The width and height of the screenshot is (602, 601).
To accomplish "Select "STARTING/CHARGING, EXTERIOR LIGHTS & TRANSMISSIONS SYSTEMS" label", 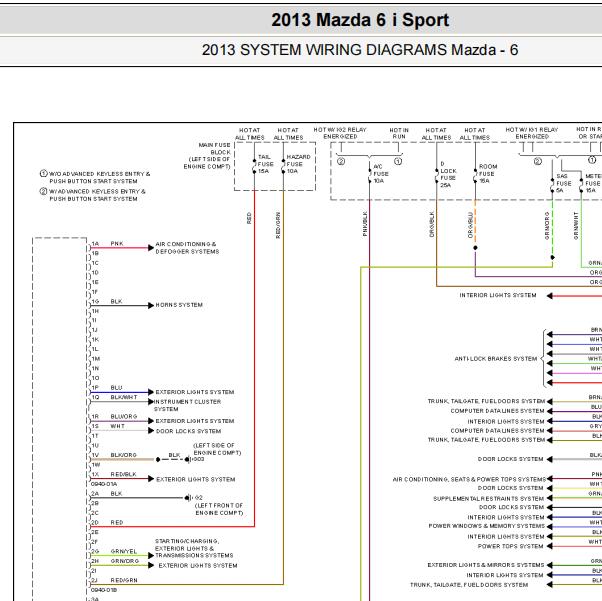I will (x=194, y=548).
